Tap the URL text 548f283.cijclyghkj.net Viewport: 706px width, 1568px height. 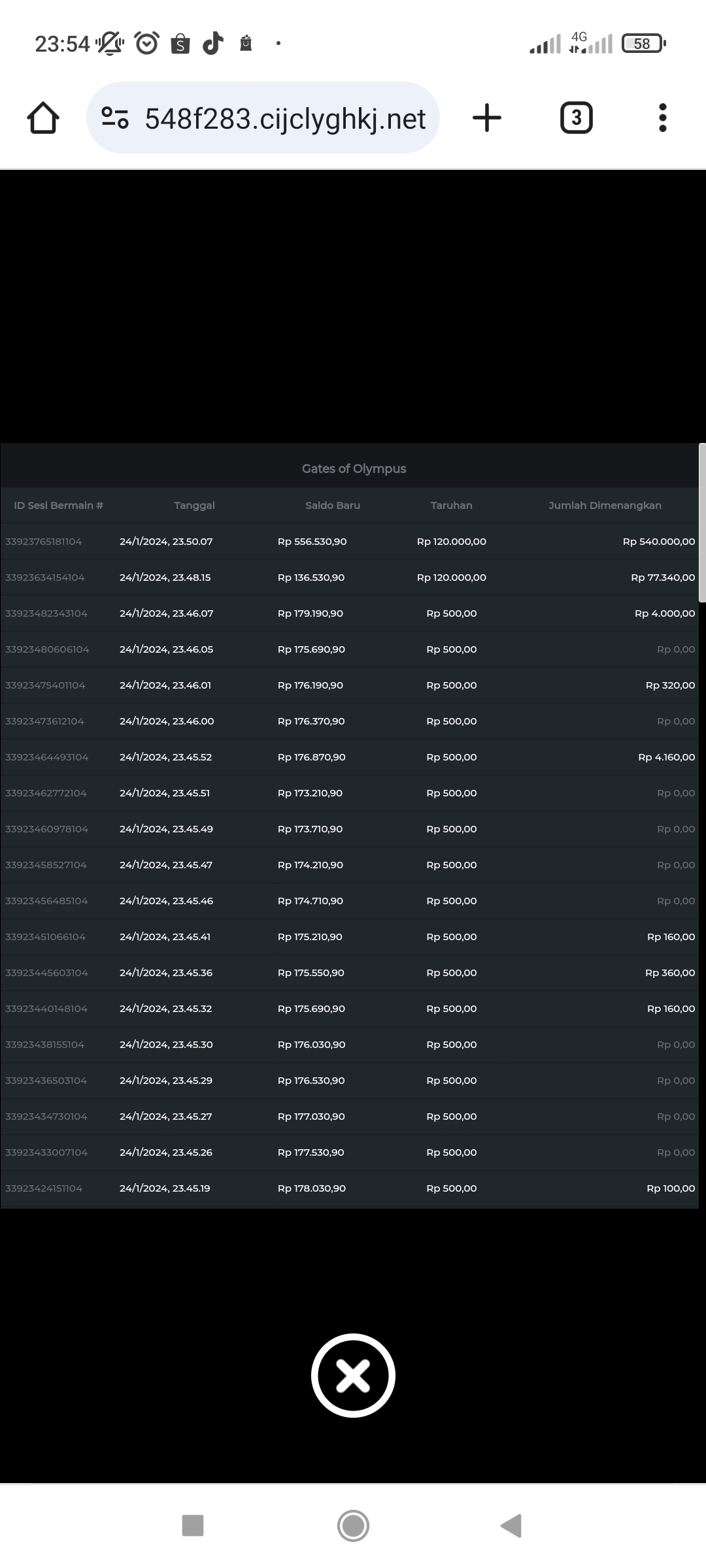click(285, 119)
